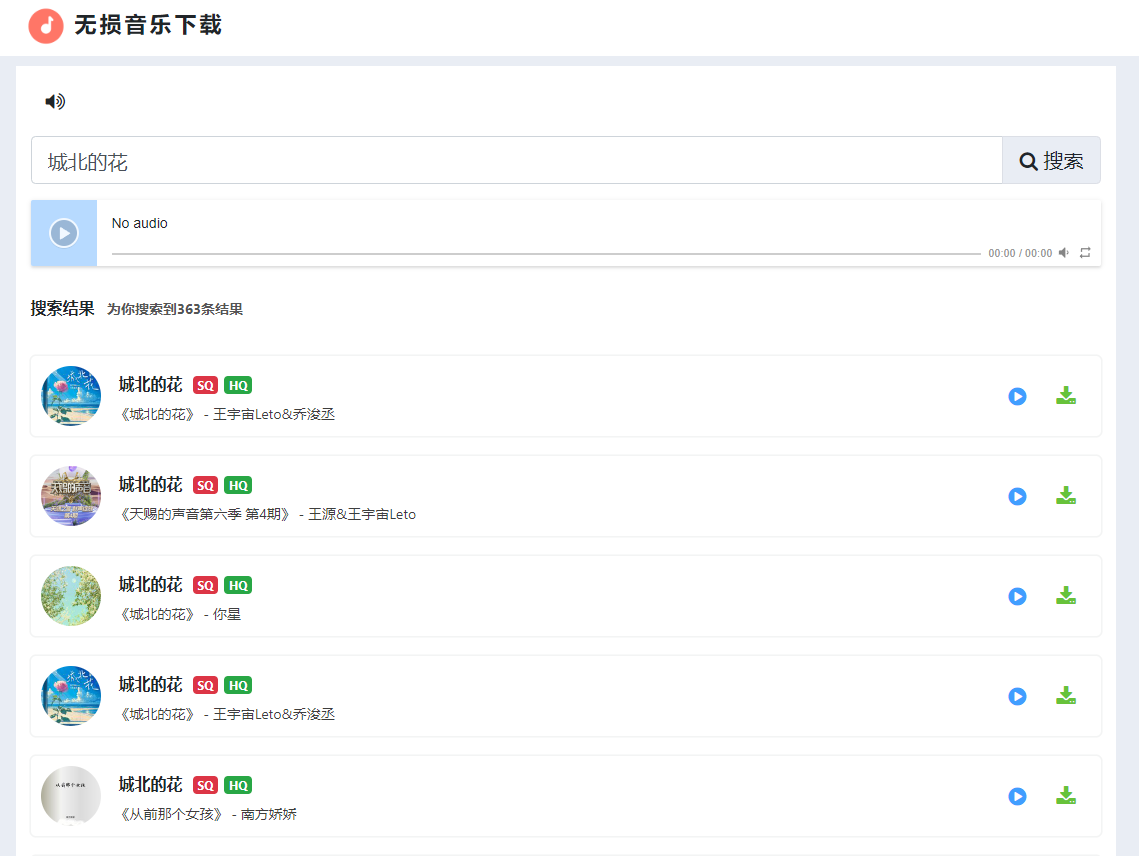Viewport: 1139px width, 856px height.
Task: Focus the search box containing 城北的花
Action: [516, 161]
